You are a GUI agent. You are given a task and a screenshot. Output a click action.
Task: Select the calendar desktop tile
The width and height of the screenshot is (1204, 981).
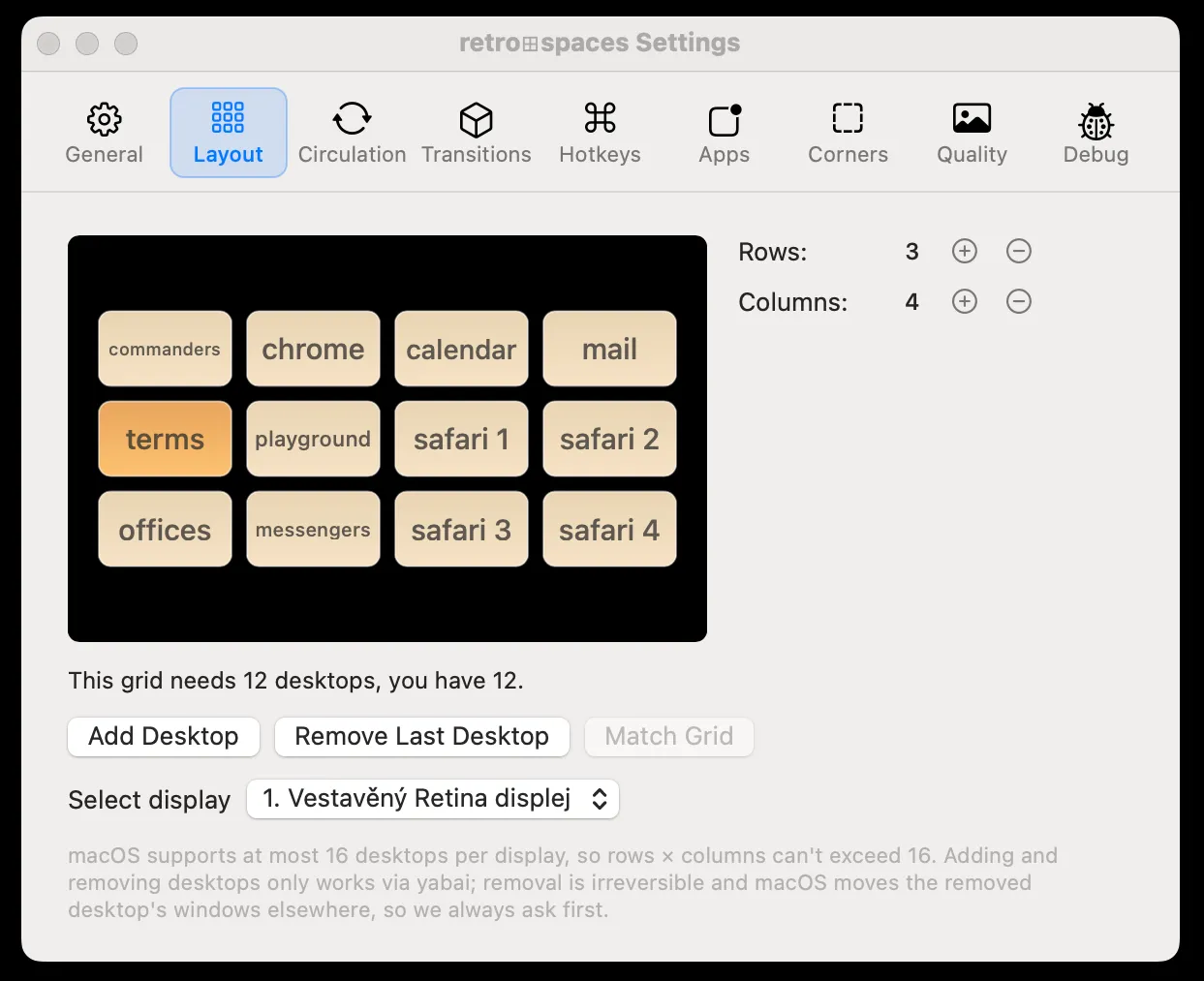(461, 349)
